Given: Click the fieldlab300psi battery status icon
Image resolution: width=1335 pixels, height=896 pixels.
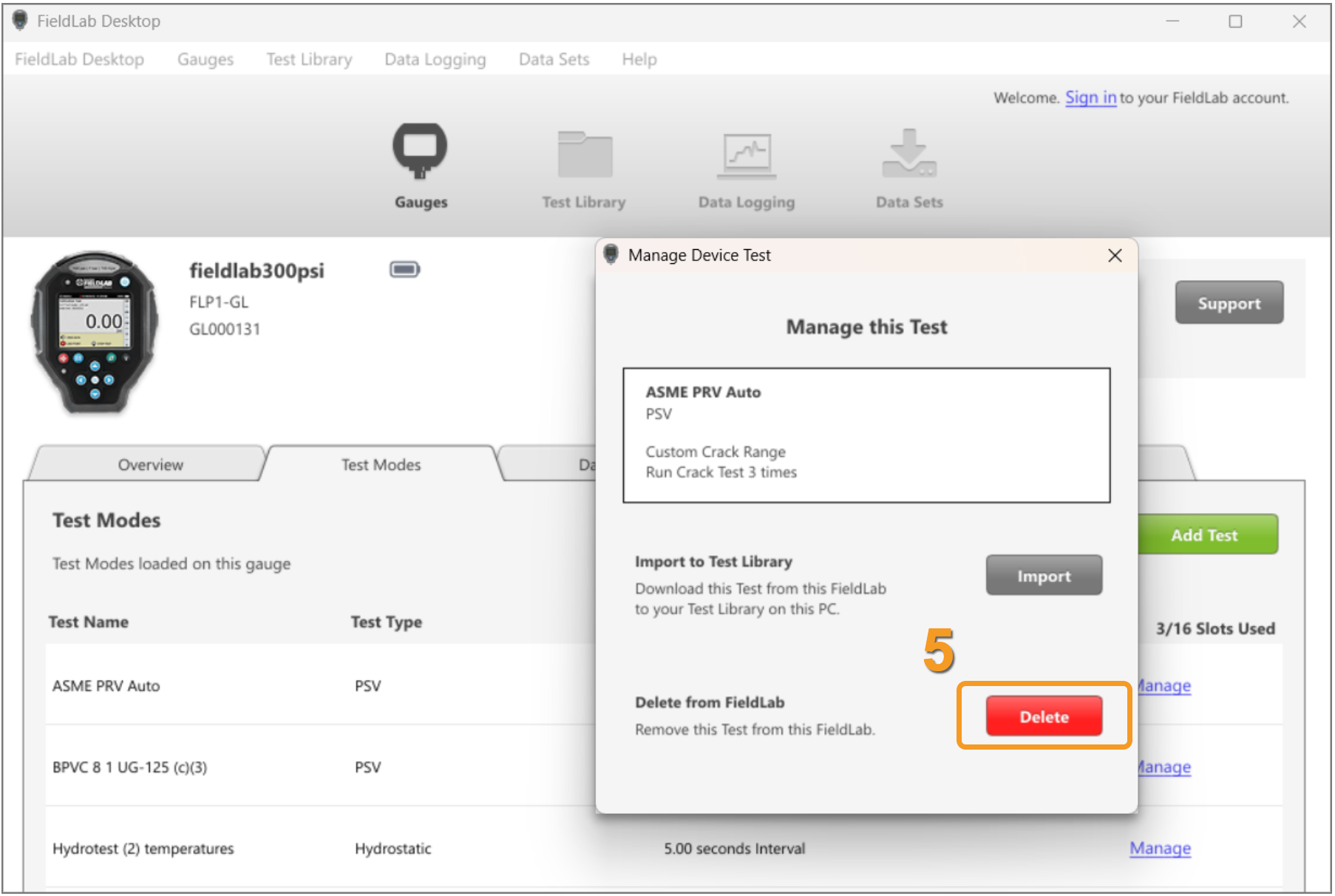Looking at the screenshot, I should [x=404, y=270].
